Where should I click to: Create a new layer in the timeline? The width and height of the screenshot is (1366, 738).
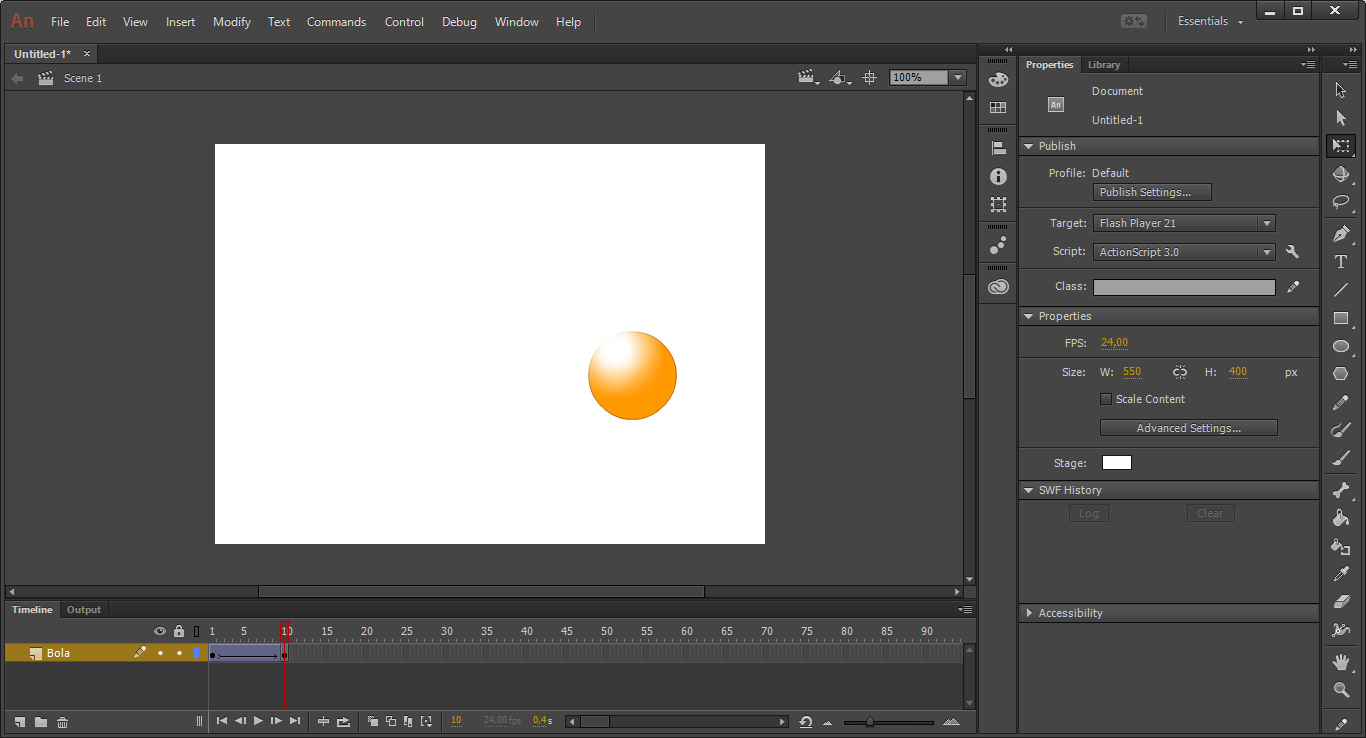(19, 722)
